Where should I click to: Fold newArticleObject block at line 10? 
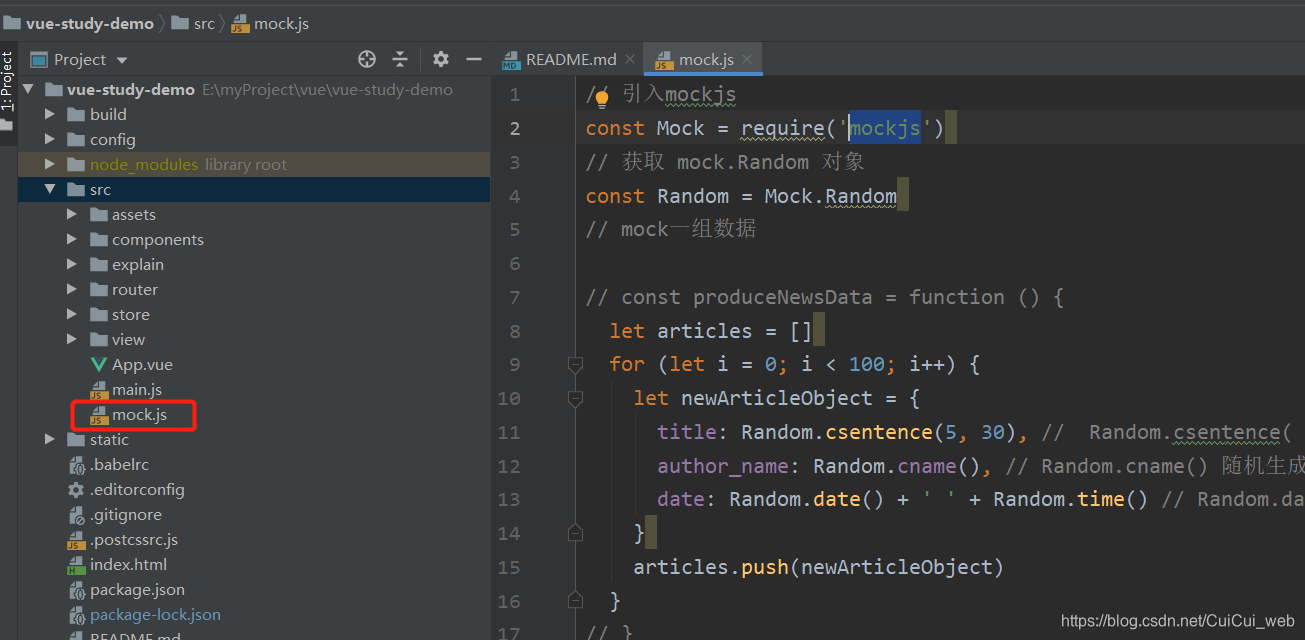pyautogui.click(x=575, y=399)
